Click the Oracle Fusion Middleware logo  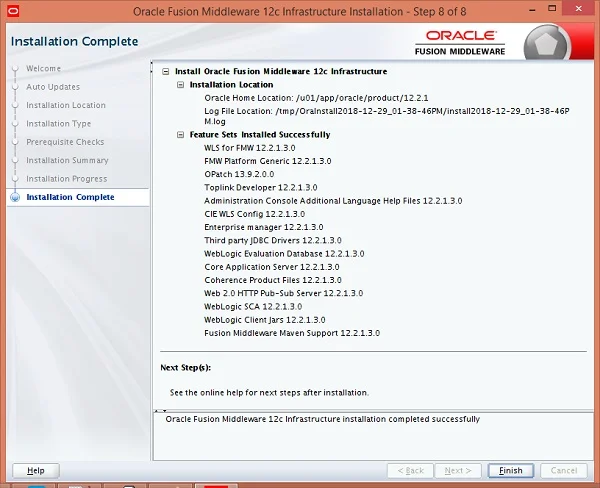pyautogui.click(x=460, y=42)
